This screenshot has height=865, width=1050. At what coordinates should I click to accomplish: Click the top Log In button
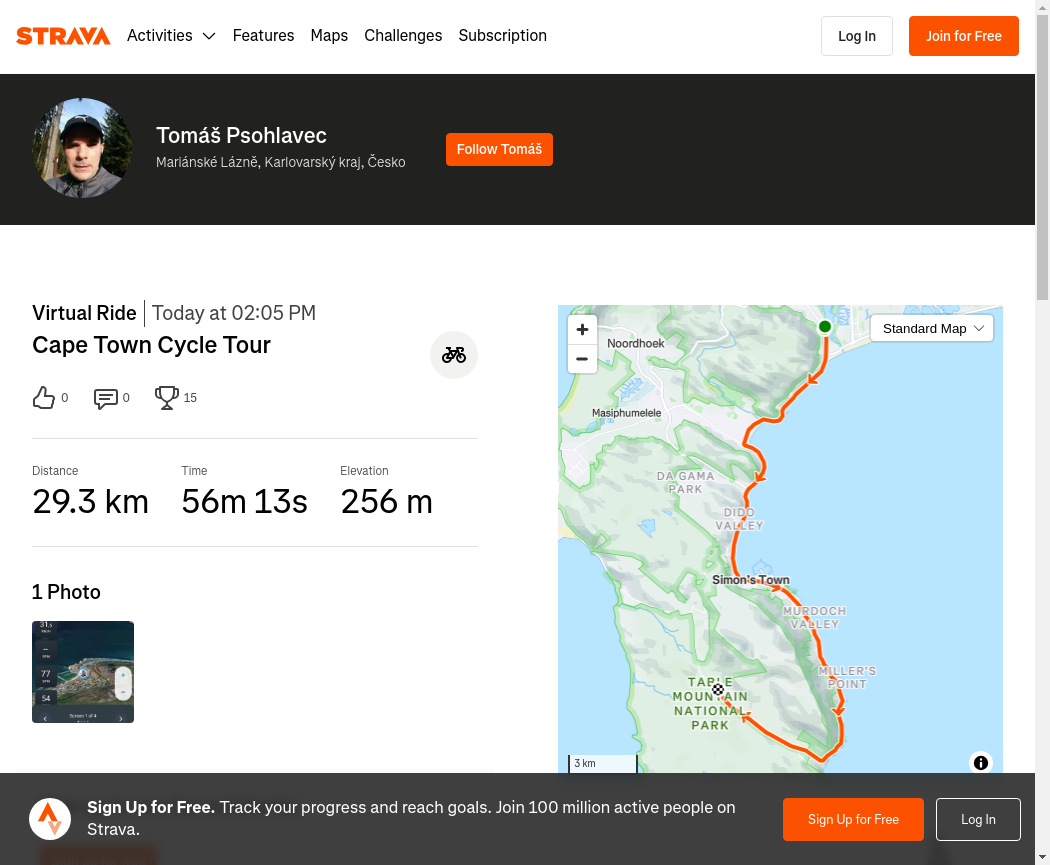click(x=856, y=36)
